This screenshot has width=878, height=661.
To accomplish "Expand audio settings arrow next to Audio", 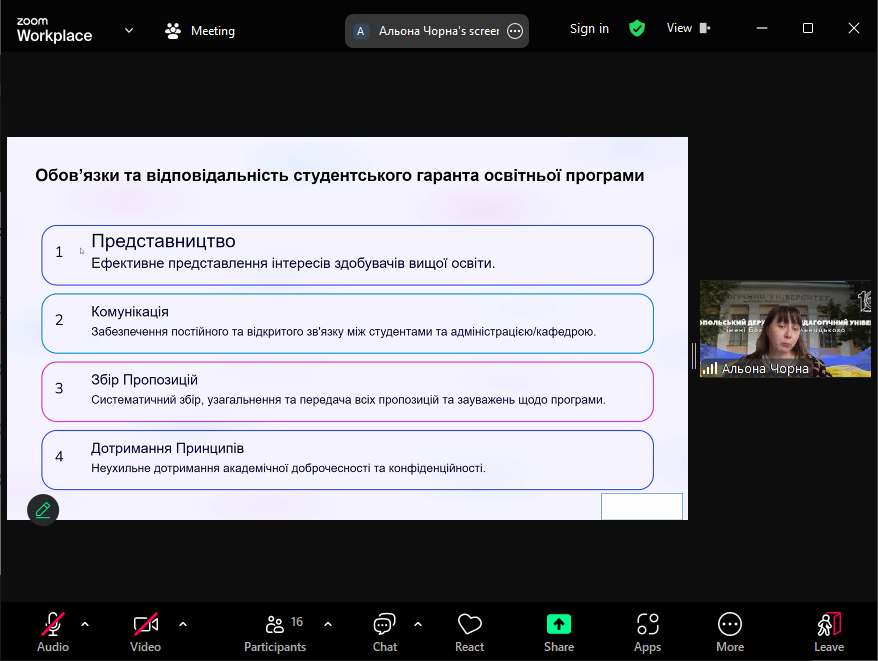I will pyautogui.click(x=85, y=624).
